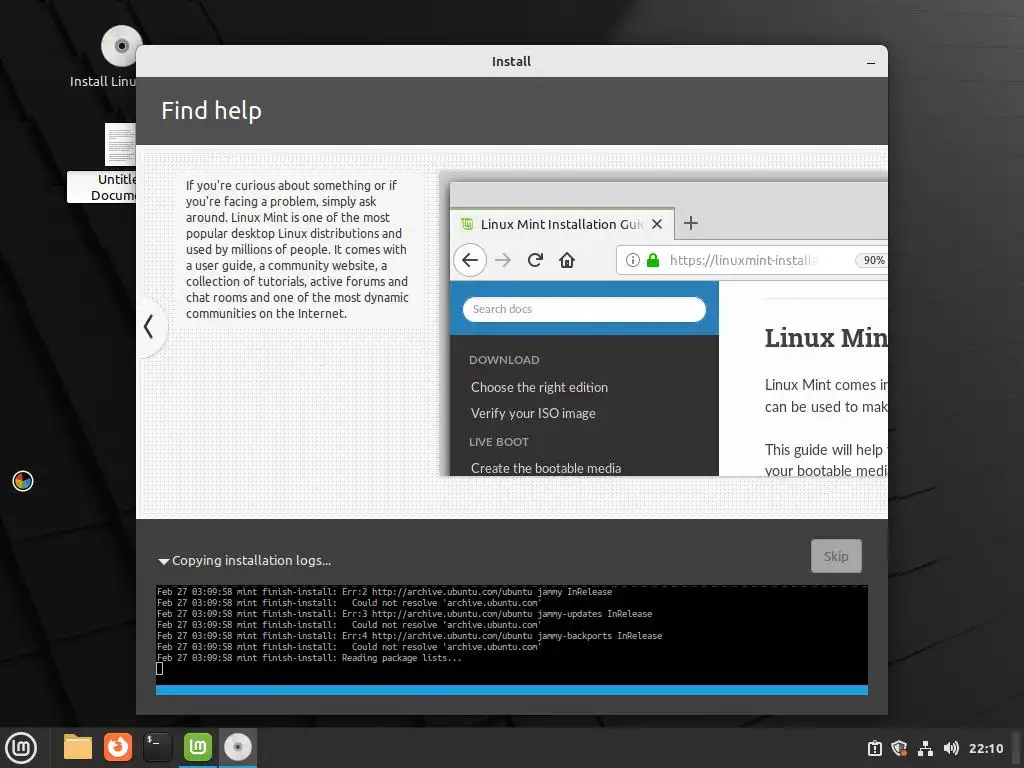Open the Terminal launcher in the panel
1024x768 pixels.
pyautogui.click(x=157, y=747)
